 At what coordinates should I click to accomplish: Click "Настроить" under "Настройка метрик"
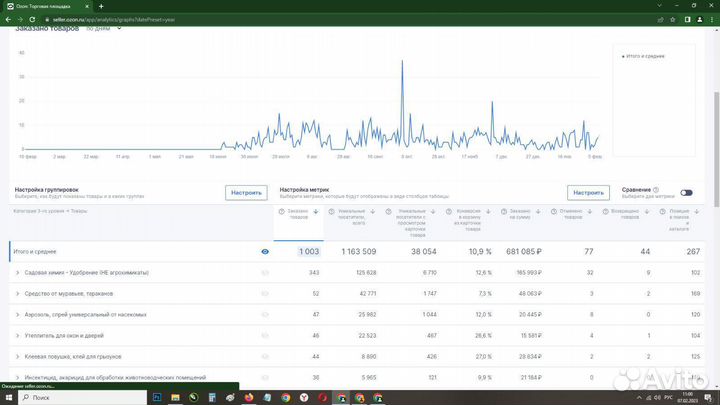click(x=588, y=193)
